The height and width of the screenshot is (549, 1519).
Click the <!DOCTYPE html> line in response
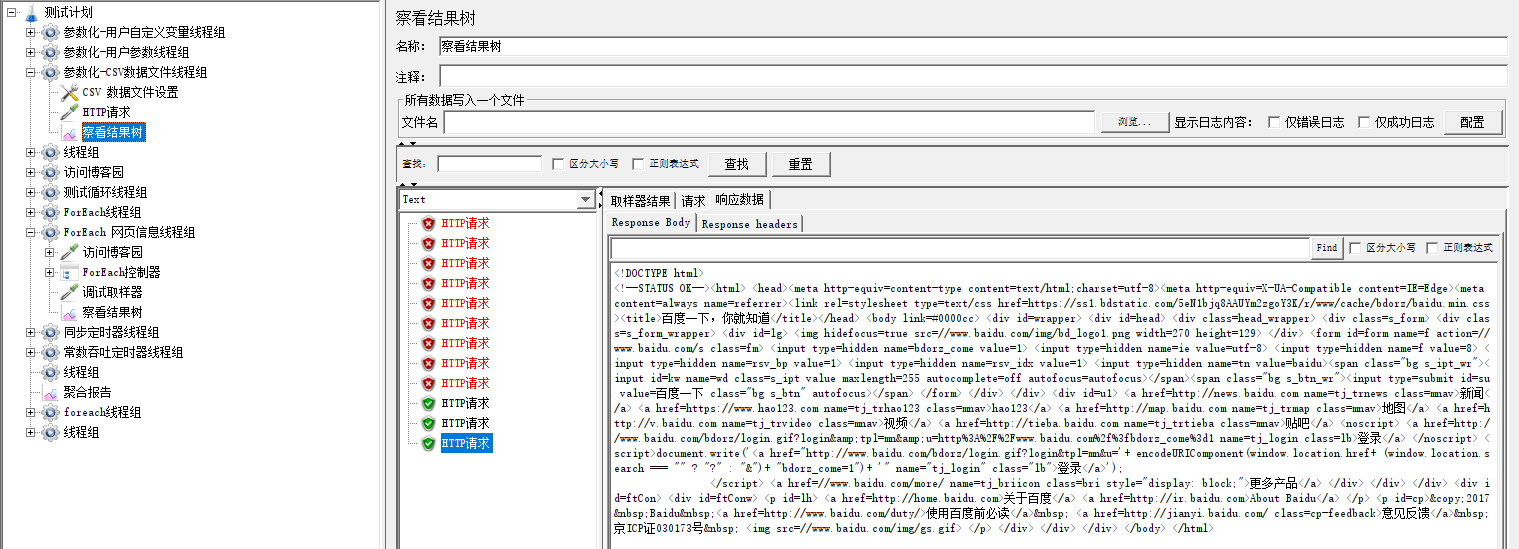(657, 273)
